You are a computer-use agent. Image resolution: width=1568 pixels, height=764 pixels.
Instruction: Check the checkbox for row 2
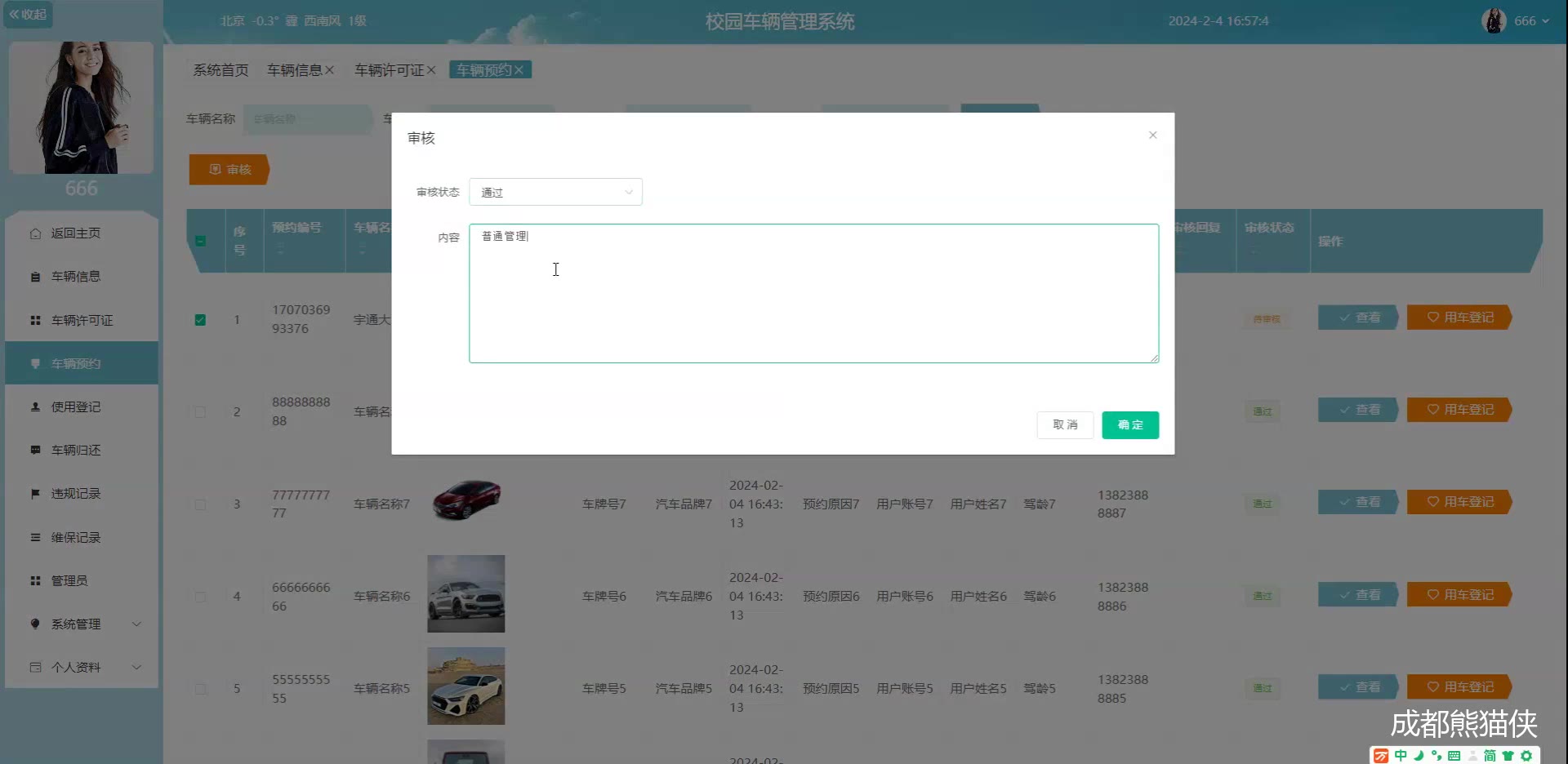pyautogui.click(x=200, y=412)
